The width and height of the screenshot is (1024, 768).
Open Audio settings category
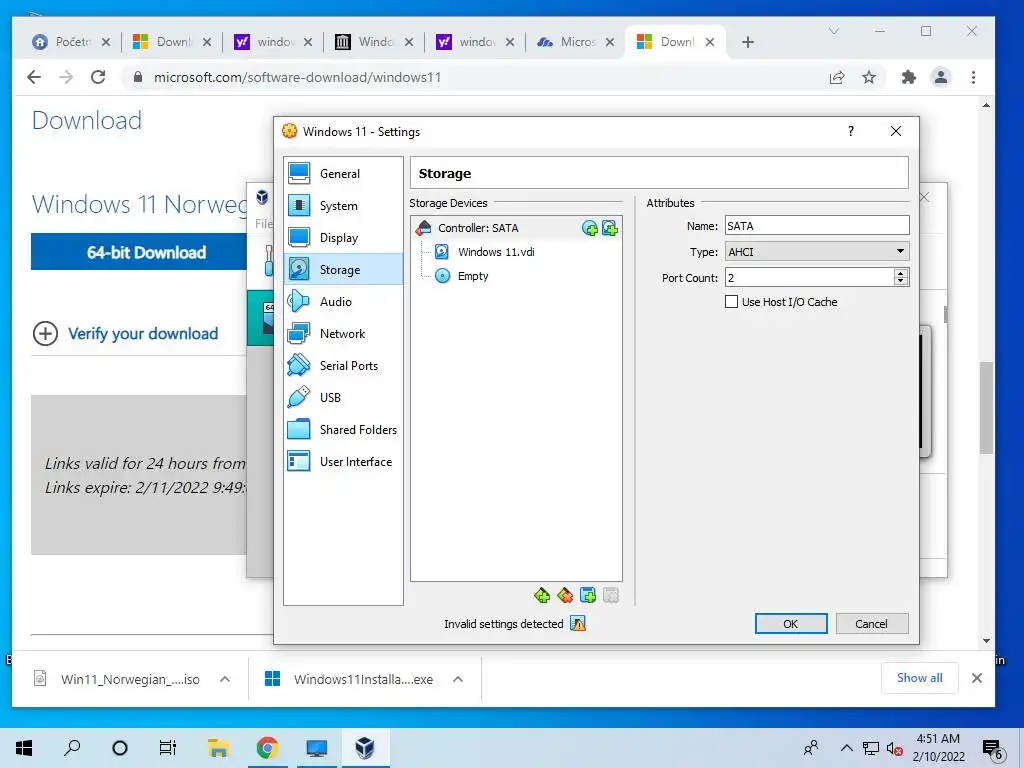[x=343, y=302]
